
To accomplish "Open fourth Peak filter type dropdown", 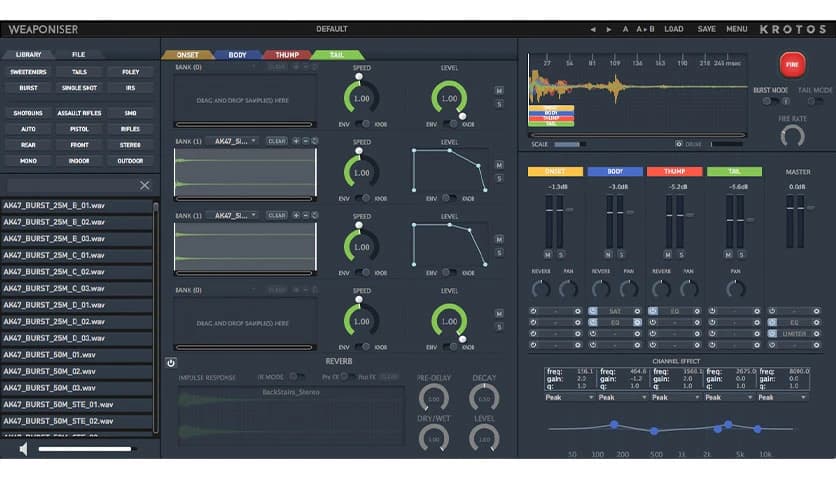I will tap(729, 398).
